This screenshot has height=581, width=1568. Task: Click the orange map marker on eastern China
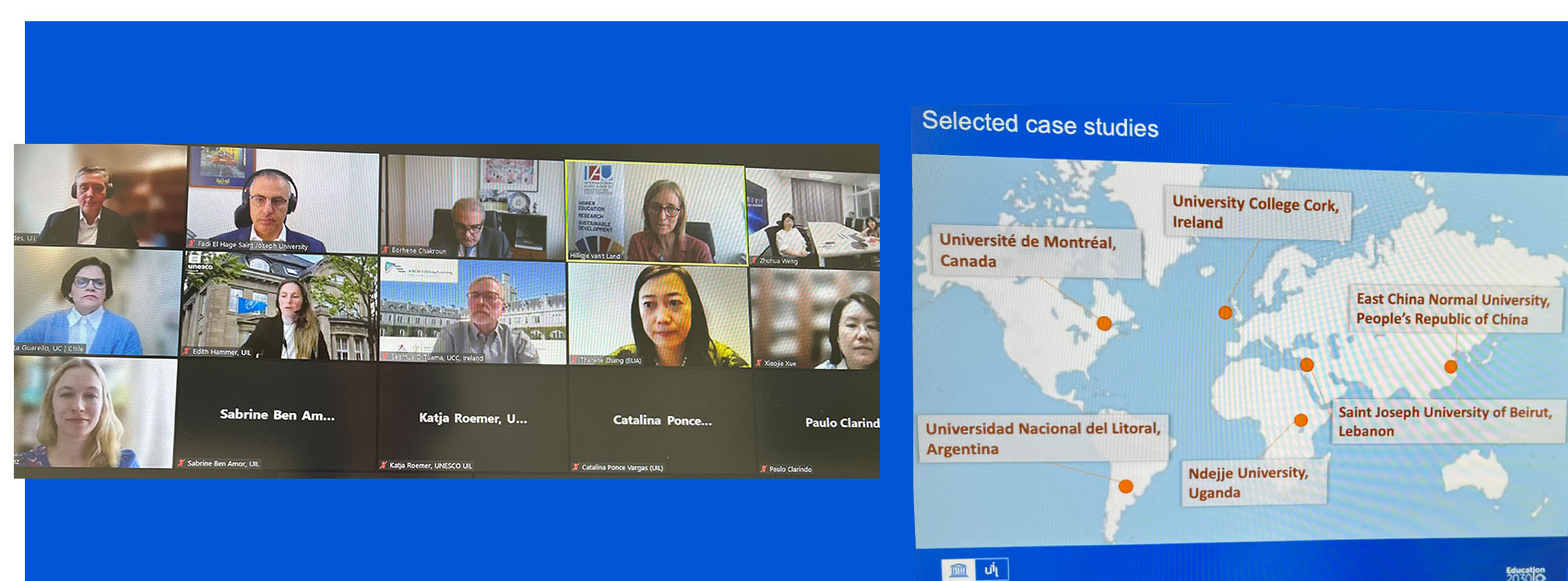pyautogui.click(x=1450, y=366)
